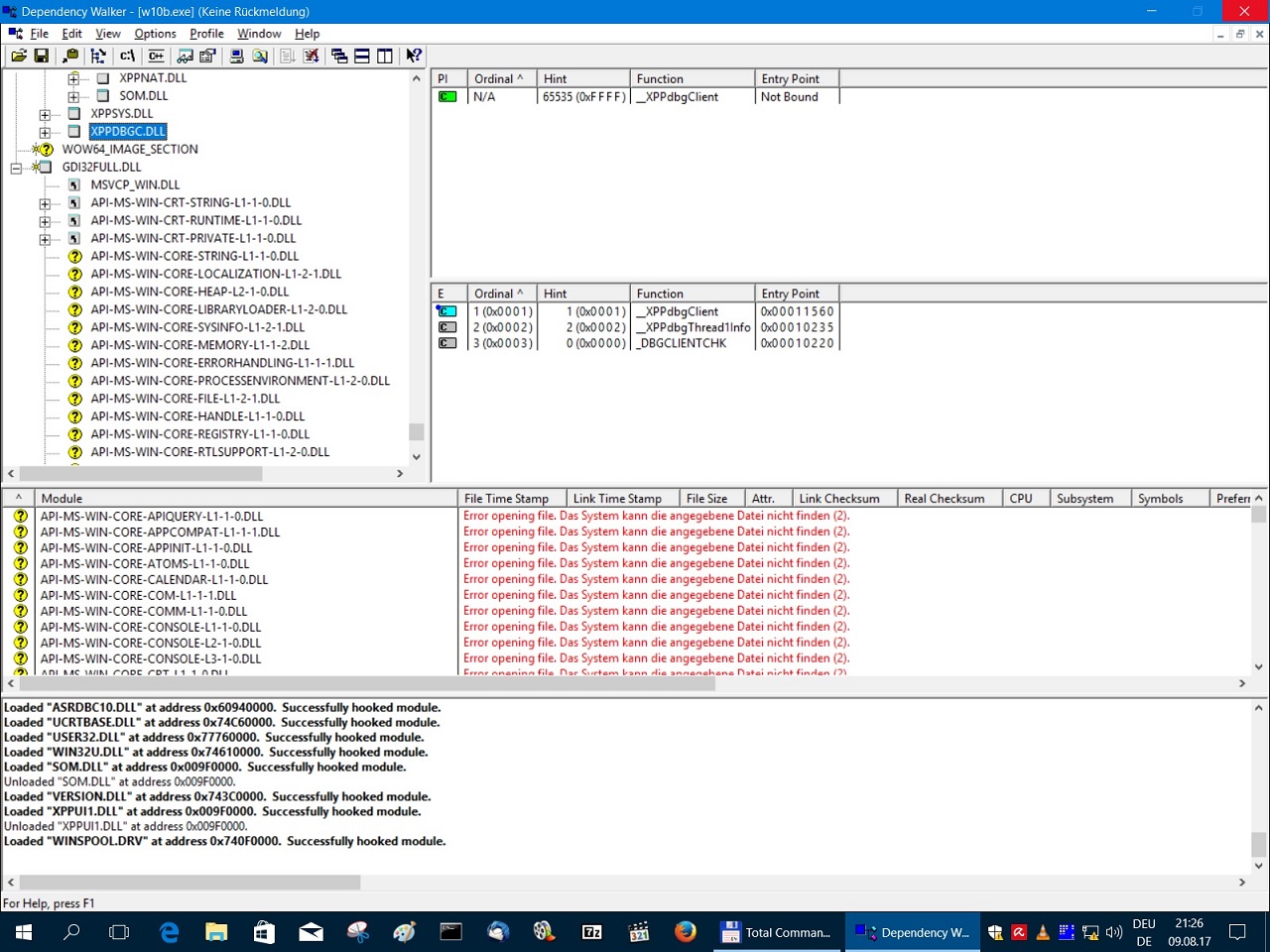The image size is (1270, 952).
Task: Expand API-MS-WIN-CRT-STRING-L1-1-0.DLL node
Action: click(x=45, y=203)
